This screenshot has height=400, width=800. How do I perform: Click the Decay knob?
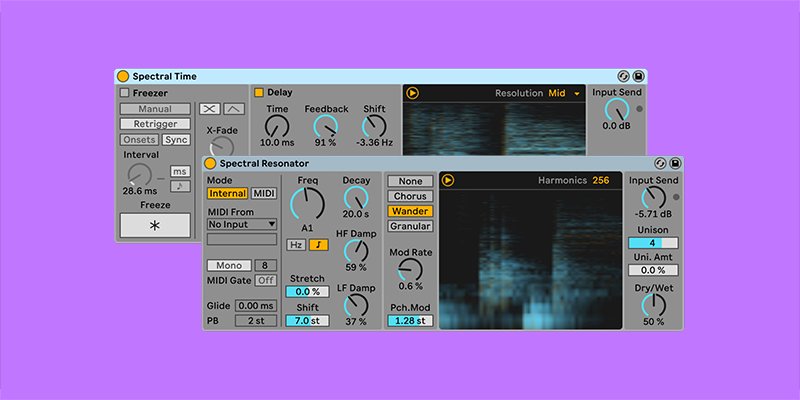(356, 197)
